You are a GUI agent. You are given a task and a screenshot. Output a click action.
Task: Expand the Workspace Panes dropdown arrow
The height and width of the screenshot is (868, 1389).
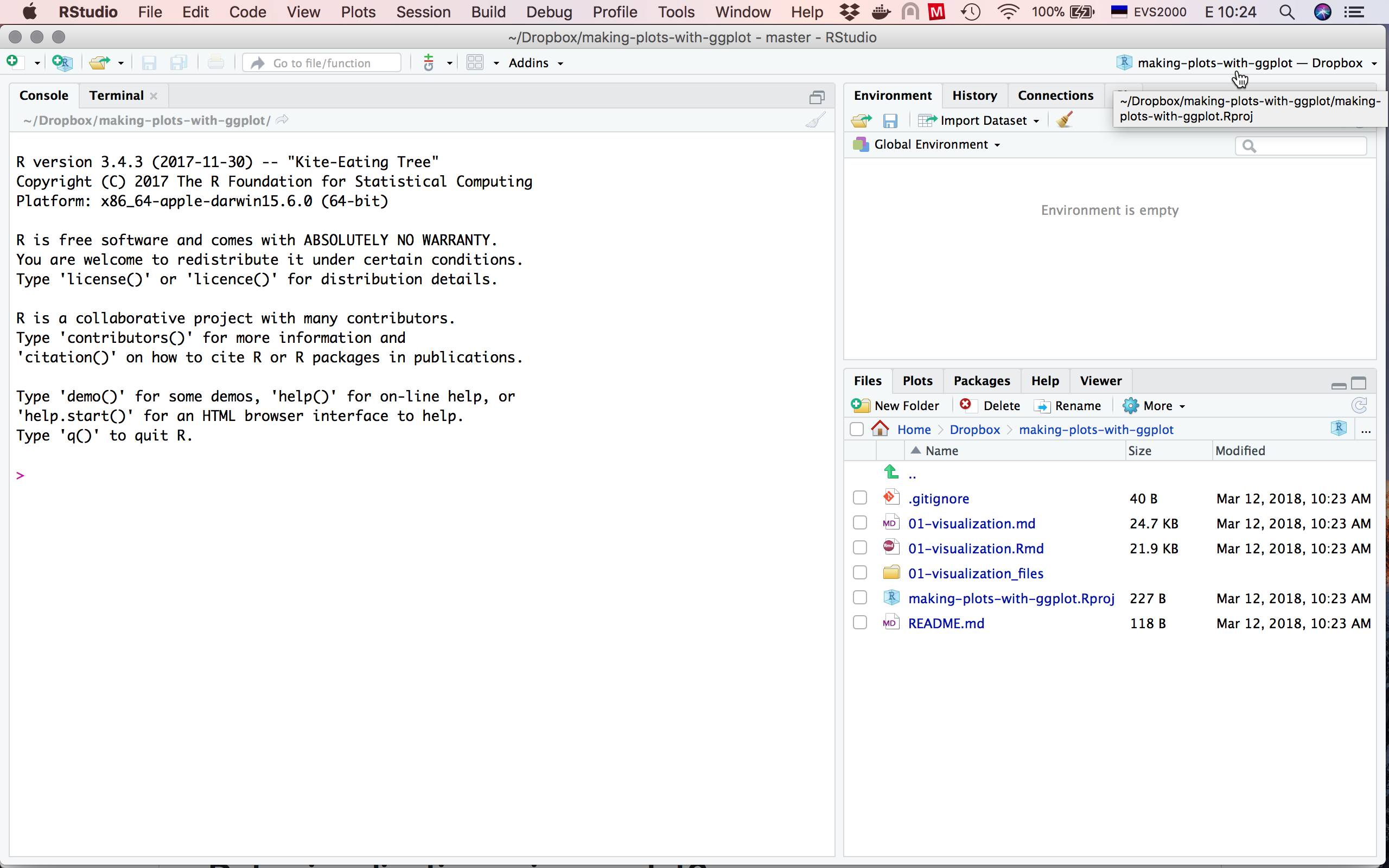pyautogui.click(x=496, y=63)
